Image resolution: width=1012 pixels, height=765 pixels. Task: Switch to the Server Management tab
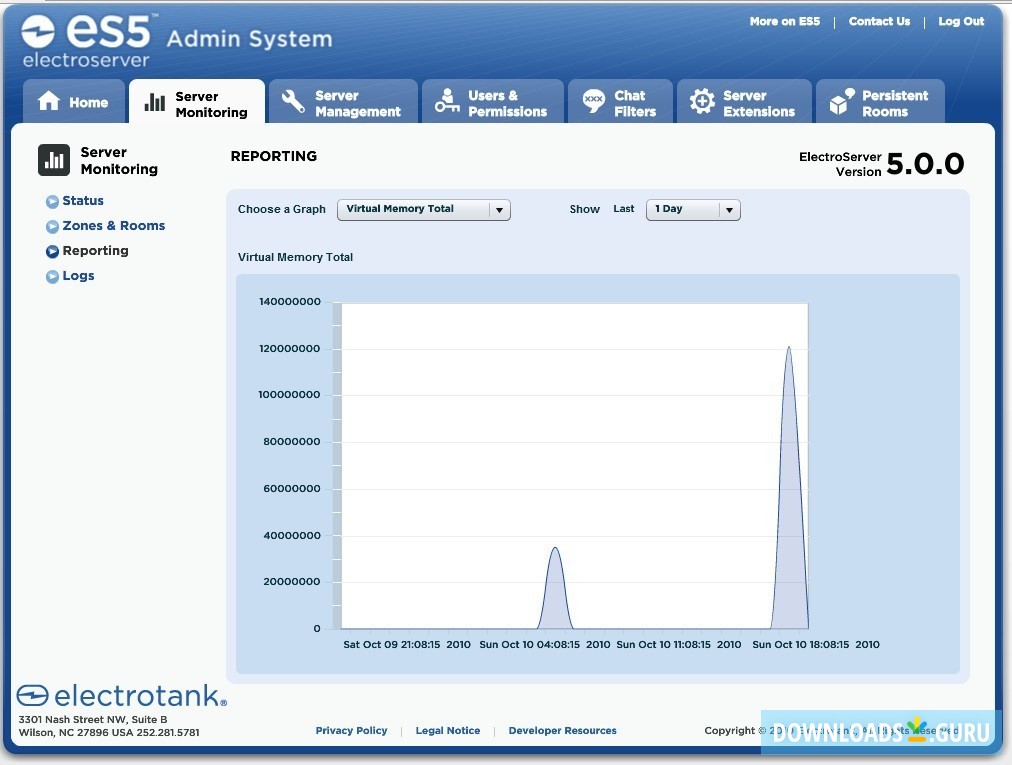tap(357, 104)
